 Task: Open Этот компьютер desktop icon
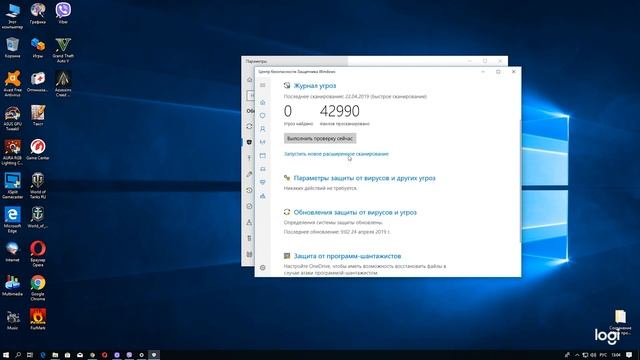(x=12, y=16)
